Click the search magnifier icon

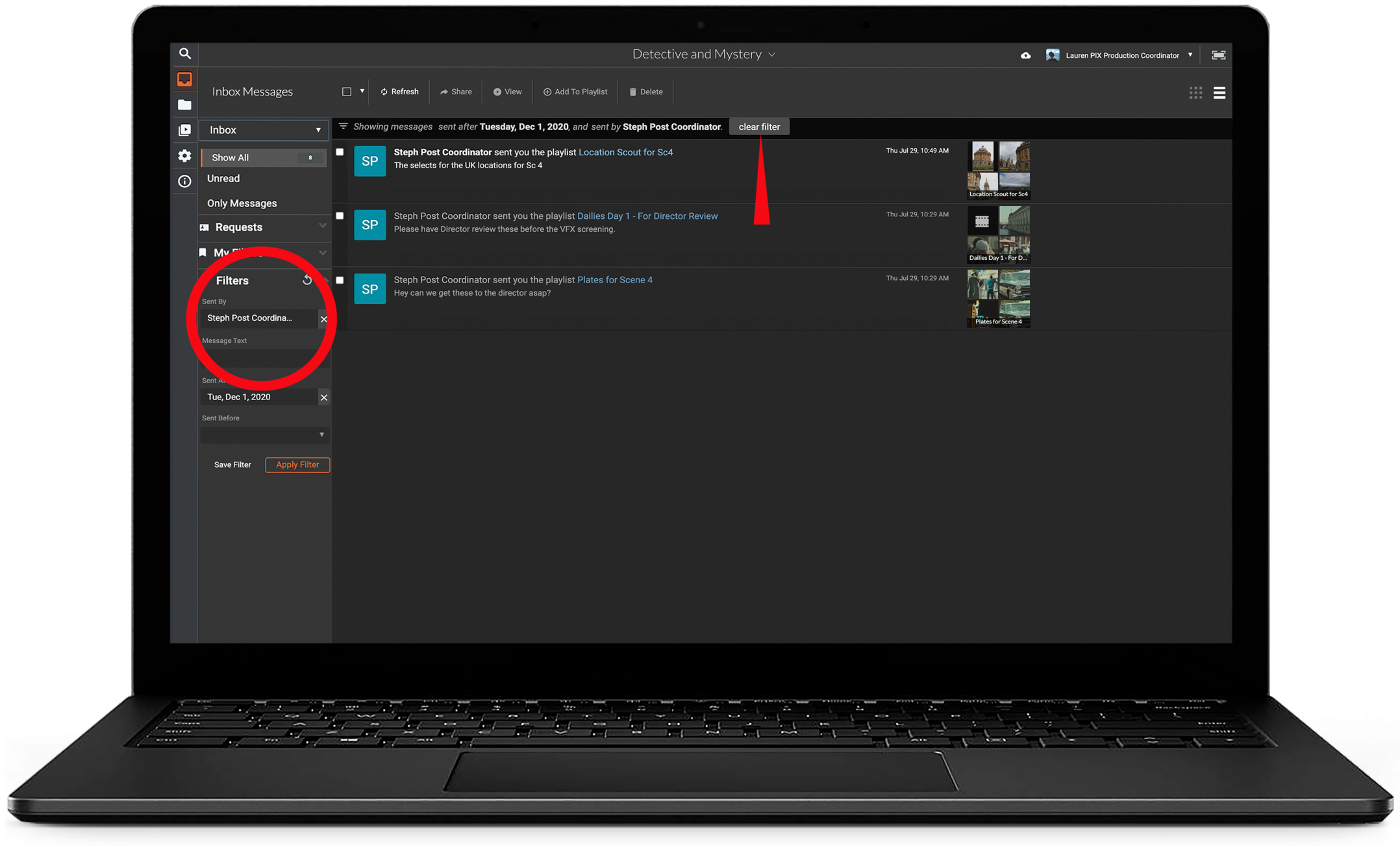tap(184, 54)
